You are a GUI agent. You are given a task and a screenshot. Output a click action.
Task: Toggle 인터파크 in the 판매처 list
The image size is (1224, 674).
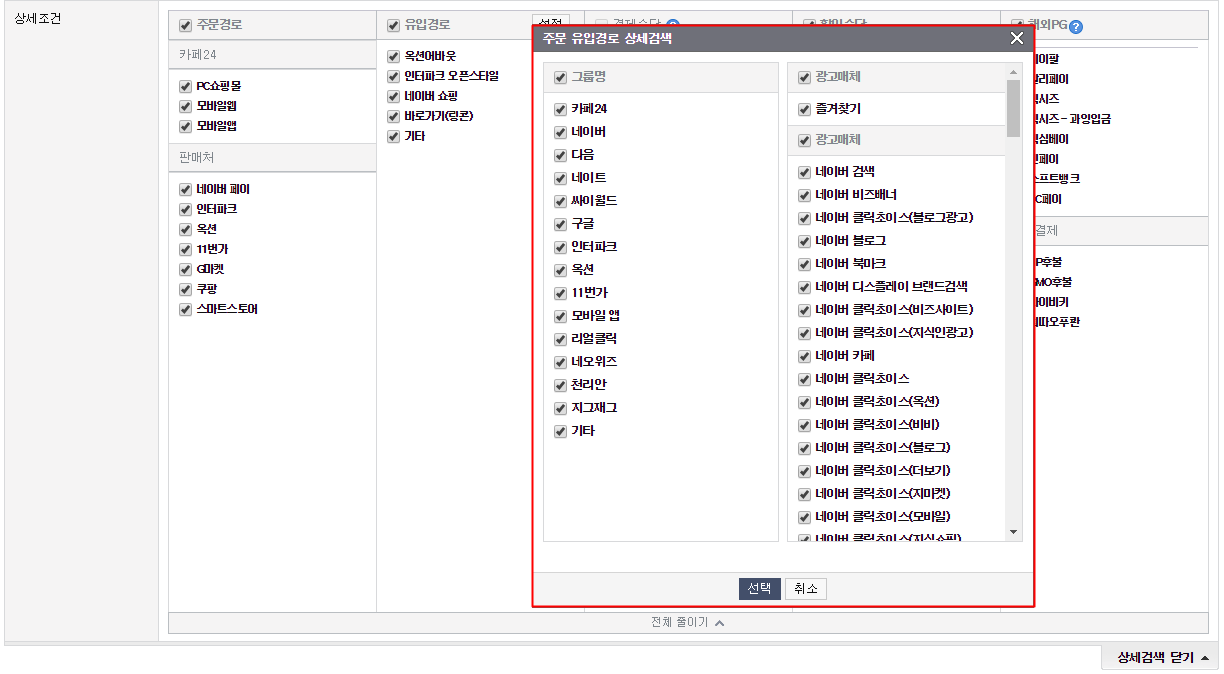point(185,209)
